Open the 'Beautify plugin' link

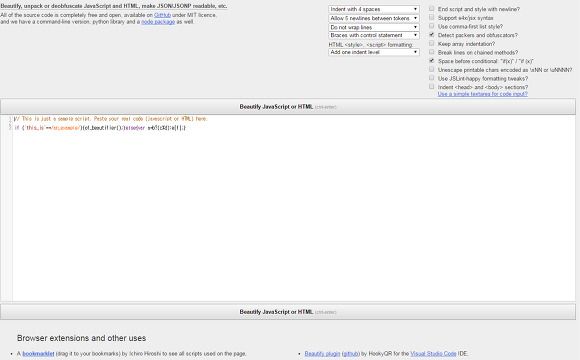[x=322, y=354]
